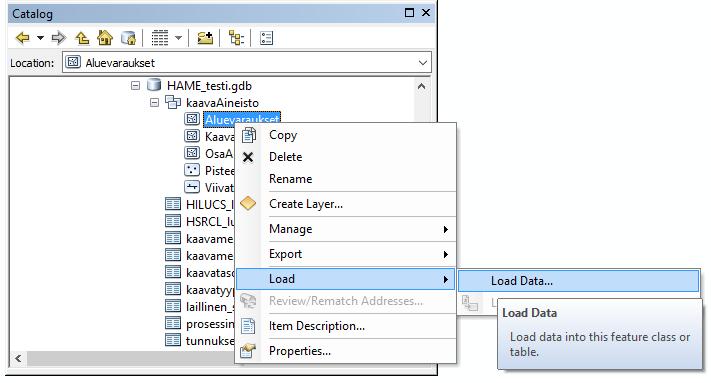Collapse the kaavaAineisto feature dataset
This screenshot has height=383, width=711.
[x=154, y=103]
